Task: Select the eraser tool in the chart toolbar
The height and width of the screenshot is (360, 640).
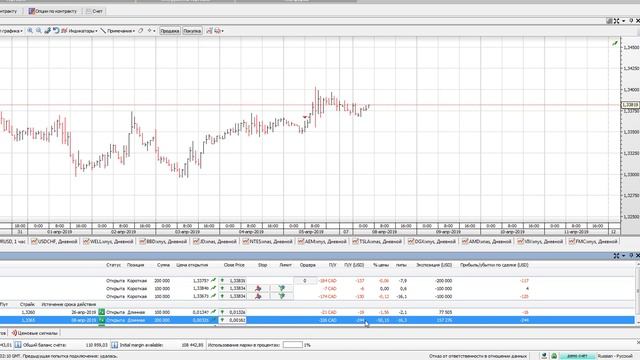Action: [x=140, y=31]
